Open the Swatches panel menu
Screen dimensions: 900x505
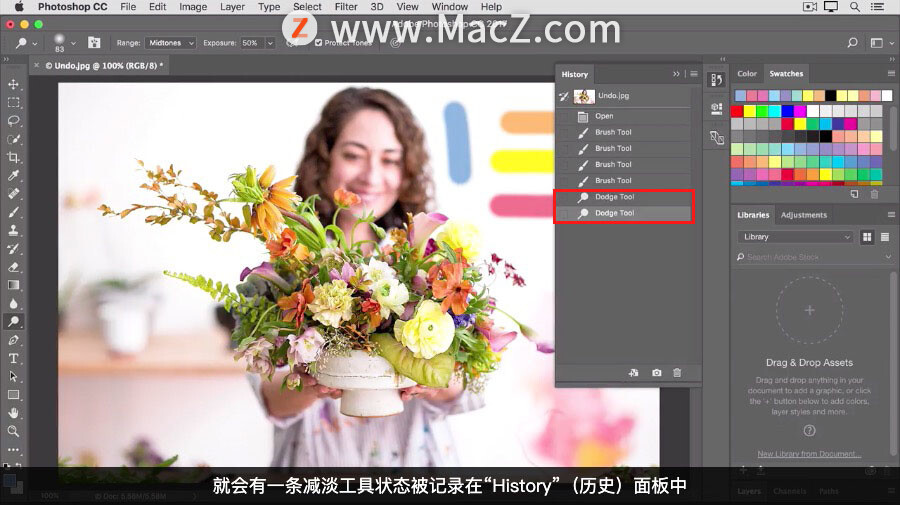(891, 73)
